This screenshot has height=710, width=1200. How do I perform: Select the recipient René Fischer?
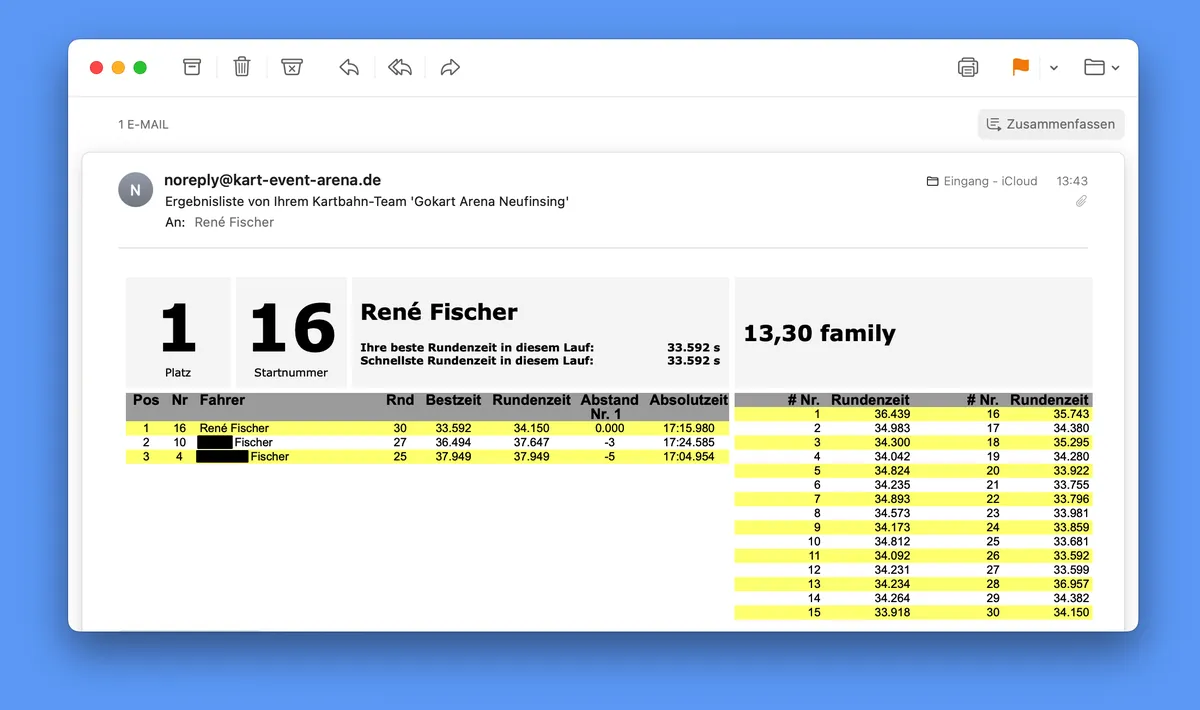(x=234, y=222)
